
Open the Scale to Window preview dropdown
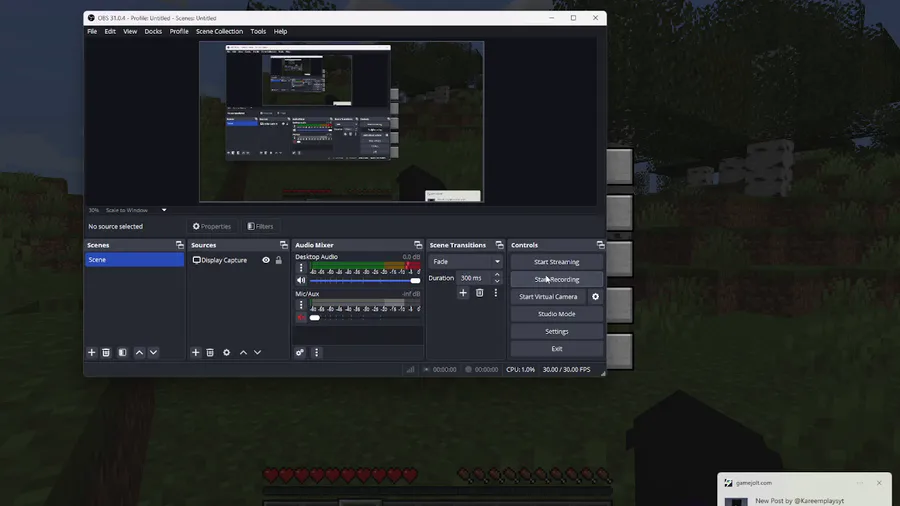(137, 210)
